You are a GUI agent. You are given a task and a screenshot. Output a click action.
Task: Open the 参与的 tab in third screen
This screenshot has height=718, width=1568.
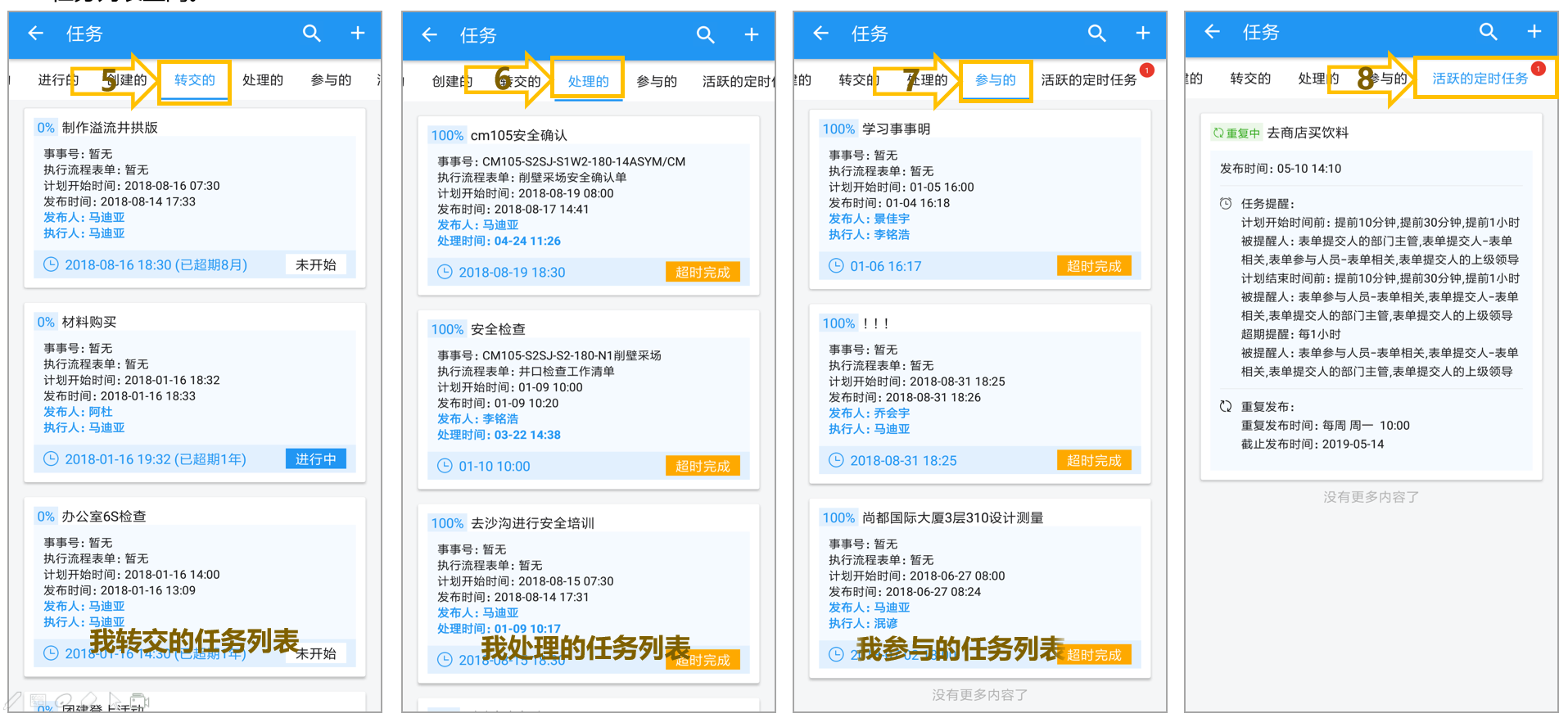click(996, 80)
